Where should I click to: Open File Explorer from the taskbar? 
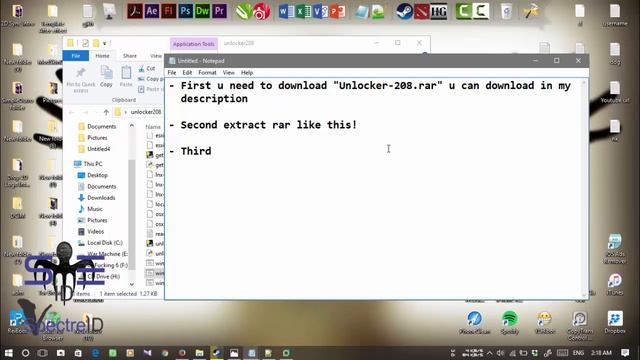click(x=199, y=353)
